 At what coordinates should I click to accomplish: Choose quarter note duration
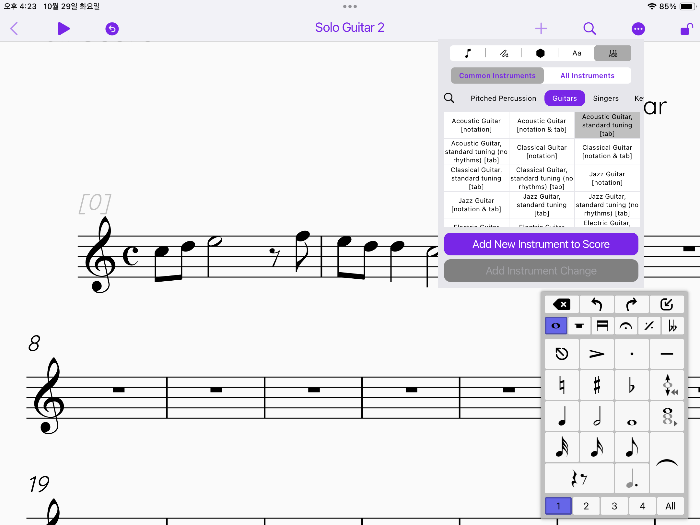tap(562, 416)
